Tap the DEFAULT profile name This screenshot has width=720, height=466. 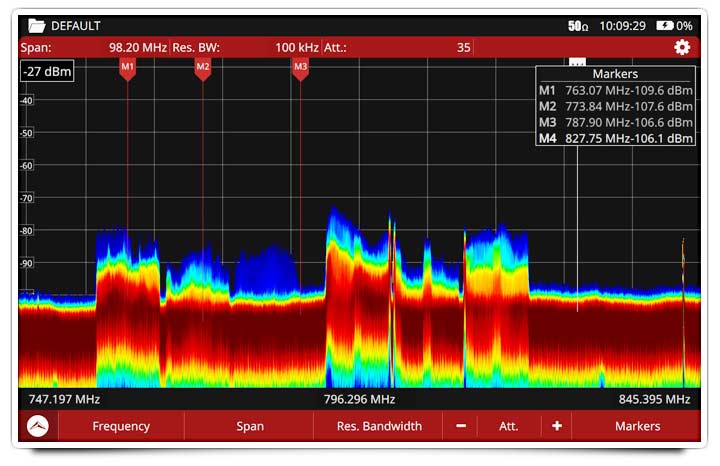pos(76,26)
